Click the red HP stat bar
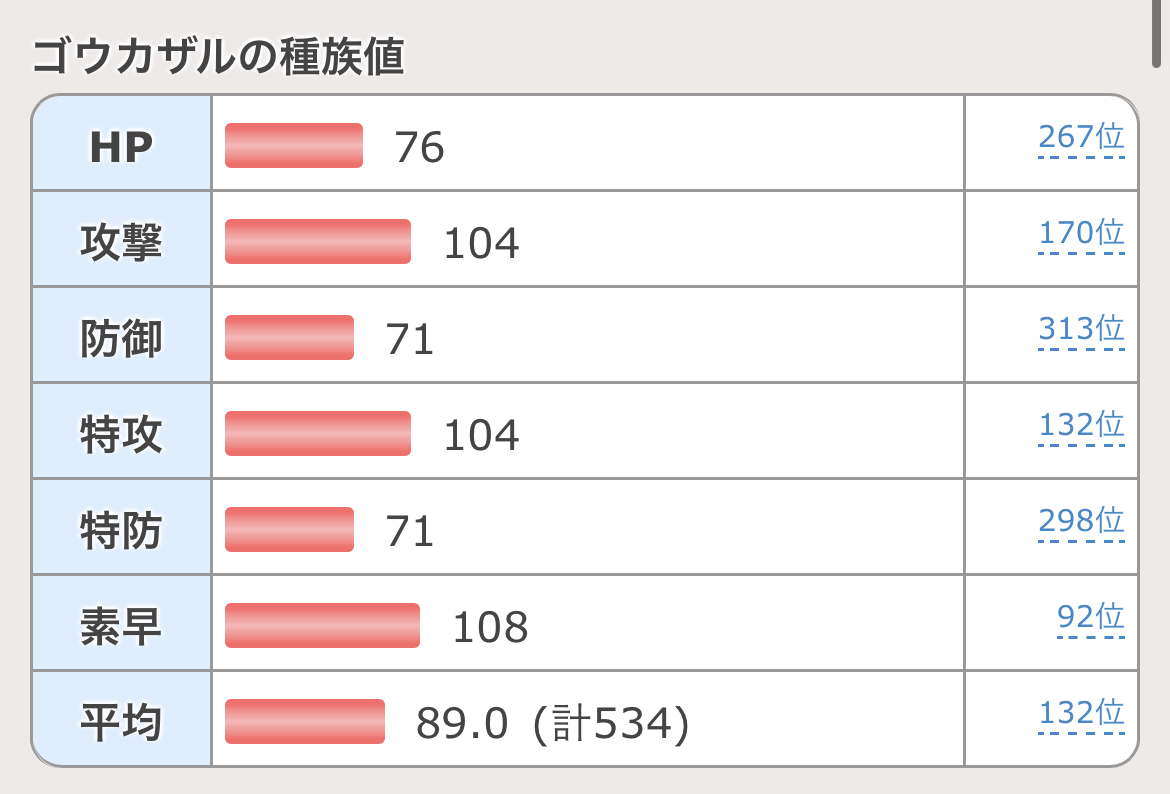 click(293, 146)
